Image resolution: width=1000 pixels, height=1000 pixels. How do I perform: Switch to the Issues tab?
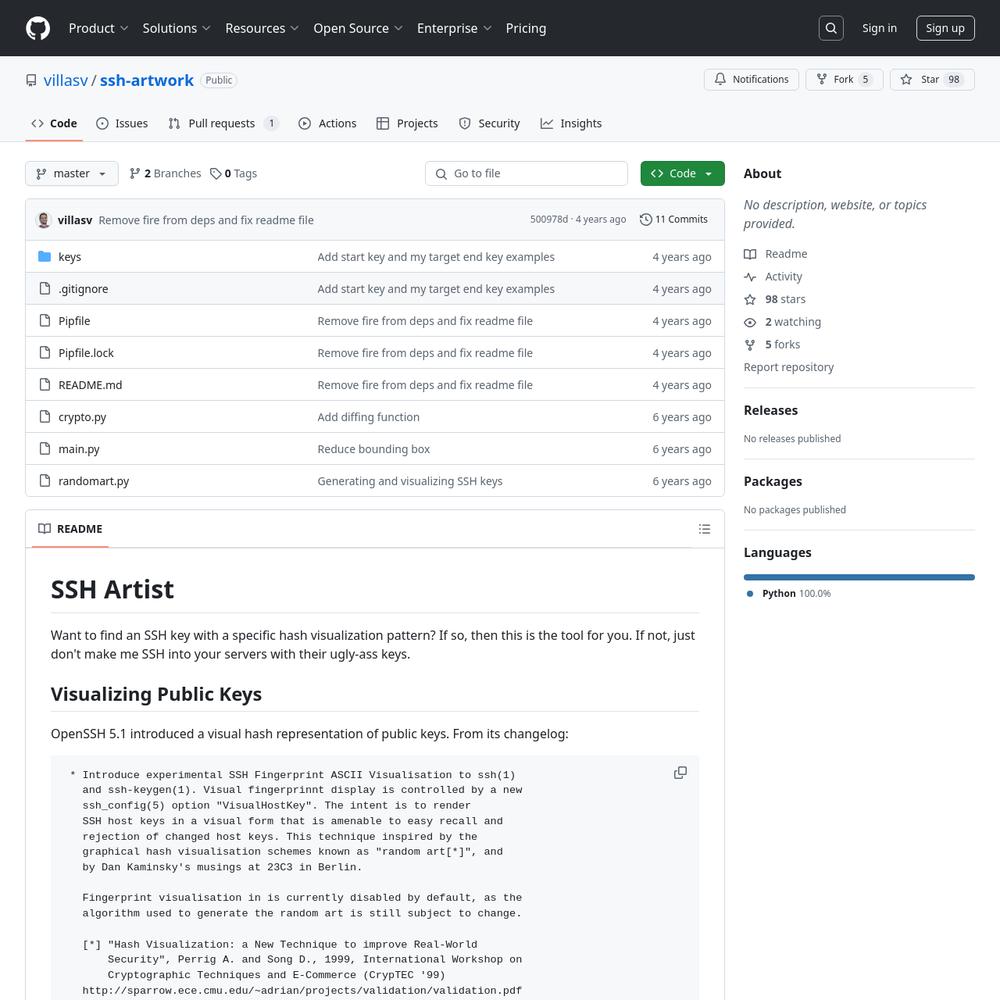[122, 123]
